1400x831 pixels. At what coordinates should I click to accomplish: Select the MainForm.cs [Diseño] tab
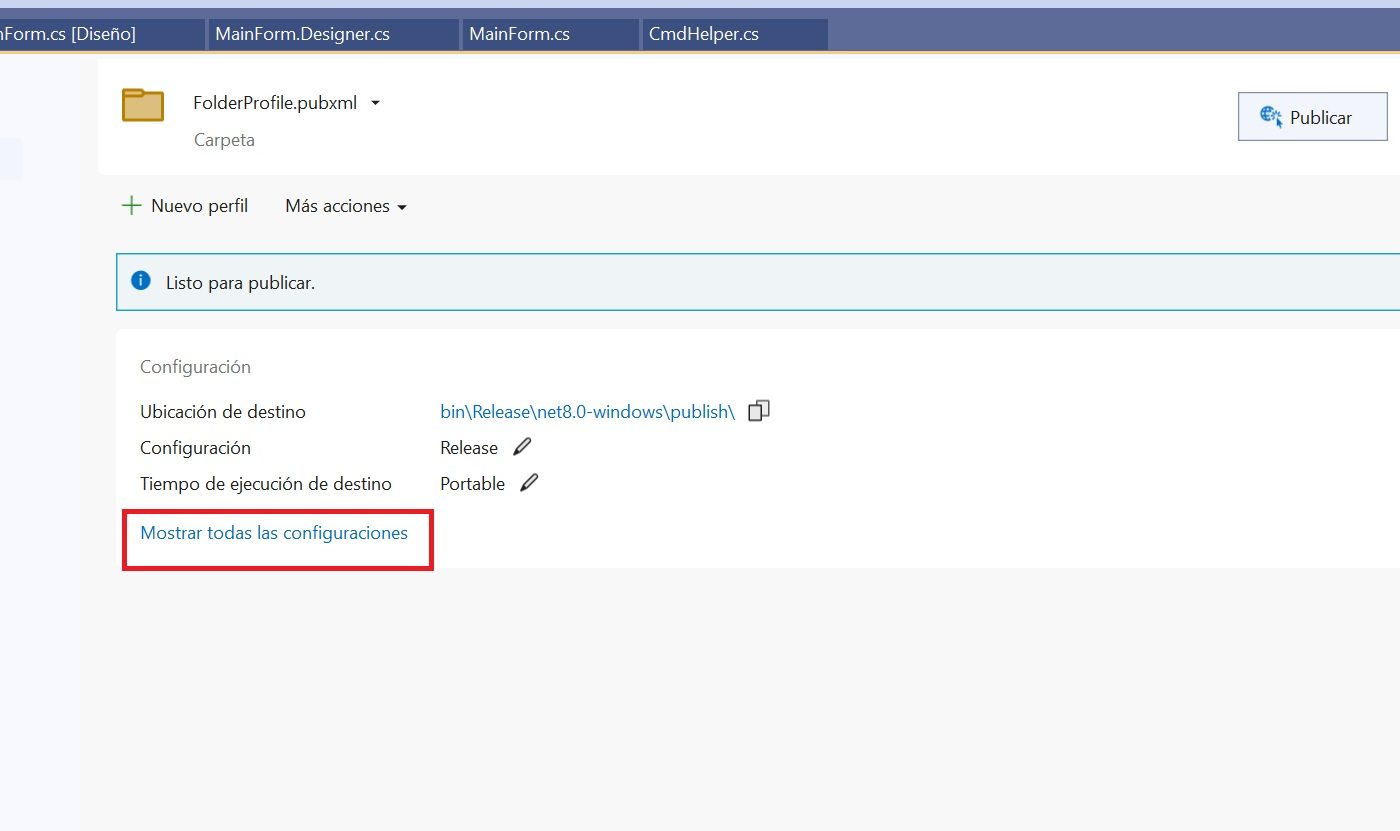click(68, 34)
